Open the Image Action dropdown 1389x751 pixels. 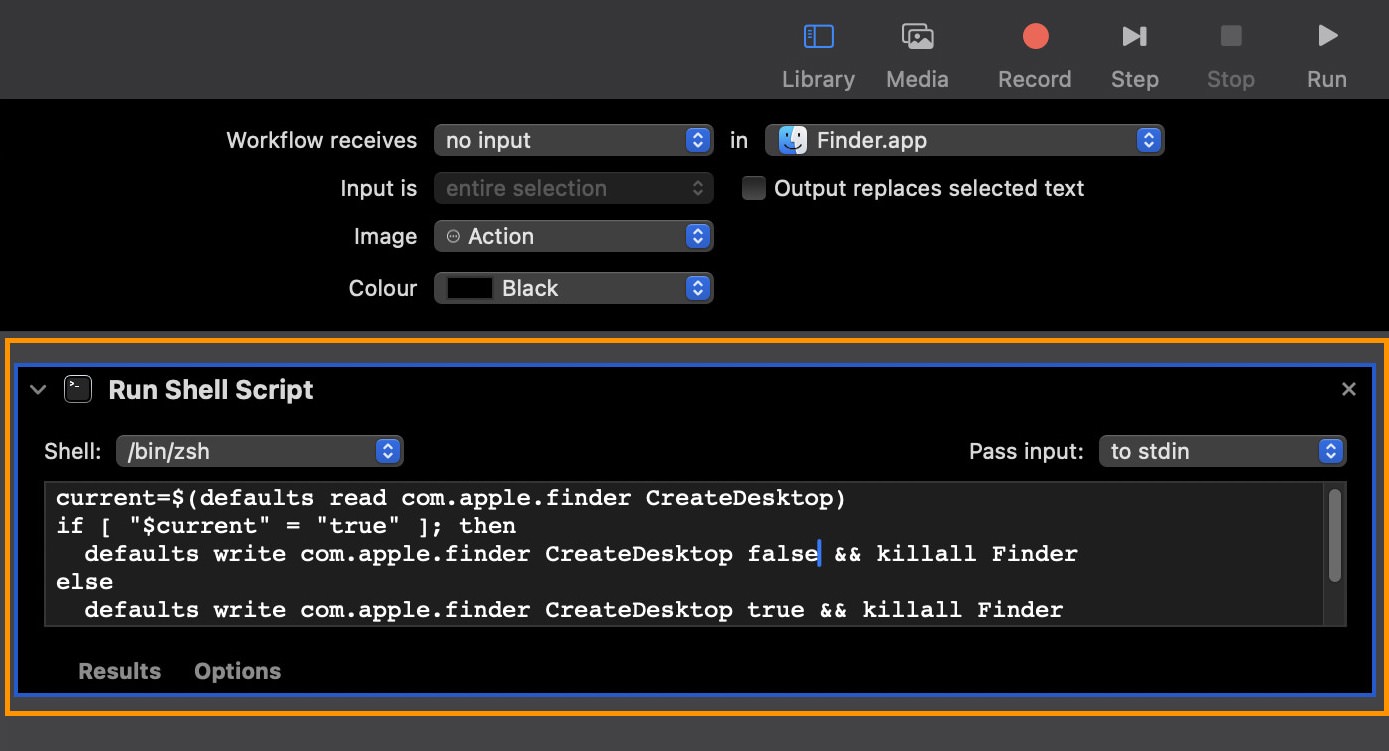[574, 236]
